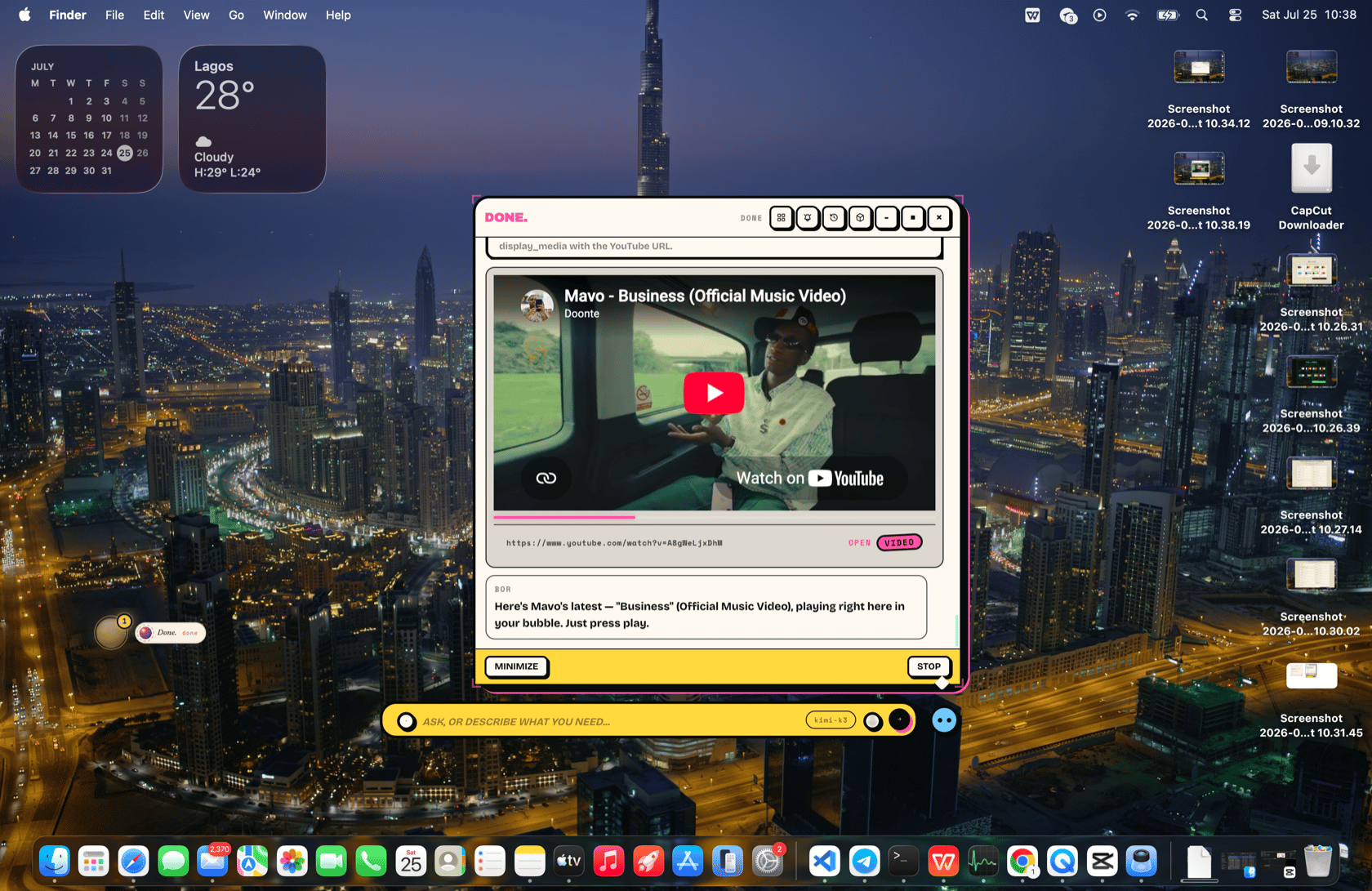
Task: Open Control Center in menu bar
Action: click(x=1235, y=15)
